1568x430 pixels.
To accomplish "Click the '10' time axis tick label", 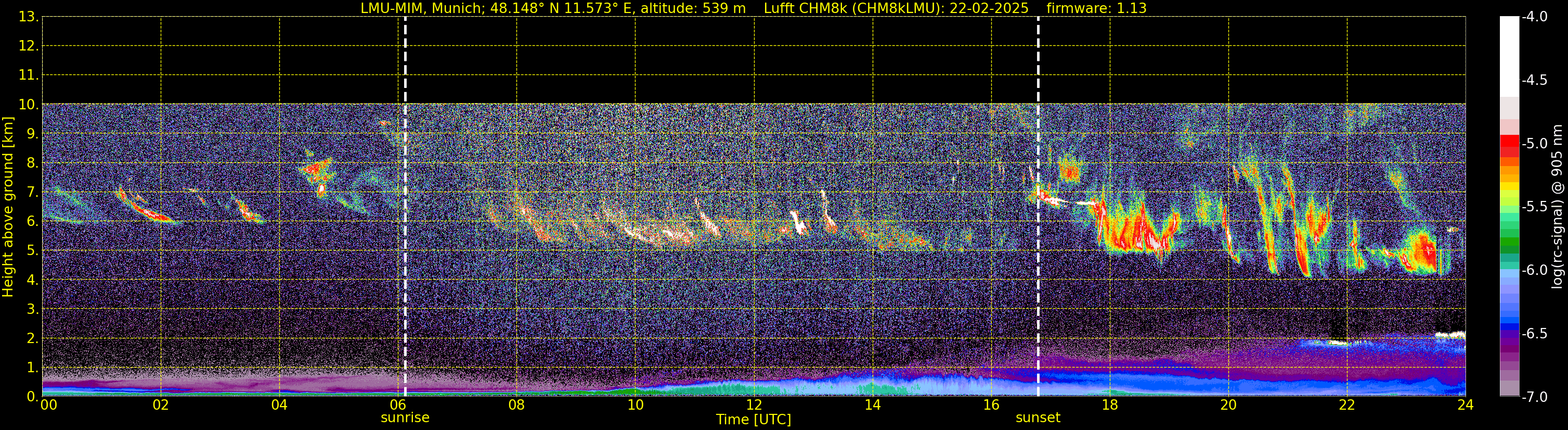I will [x=636, y=405].
